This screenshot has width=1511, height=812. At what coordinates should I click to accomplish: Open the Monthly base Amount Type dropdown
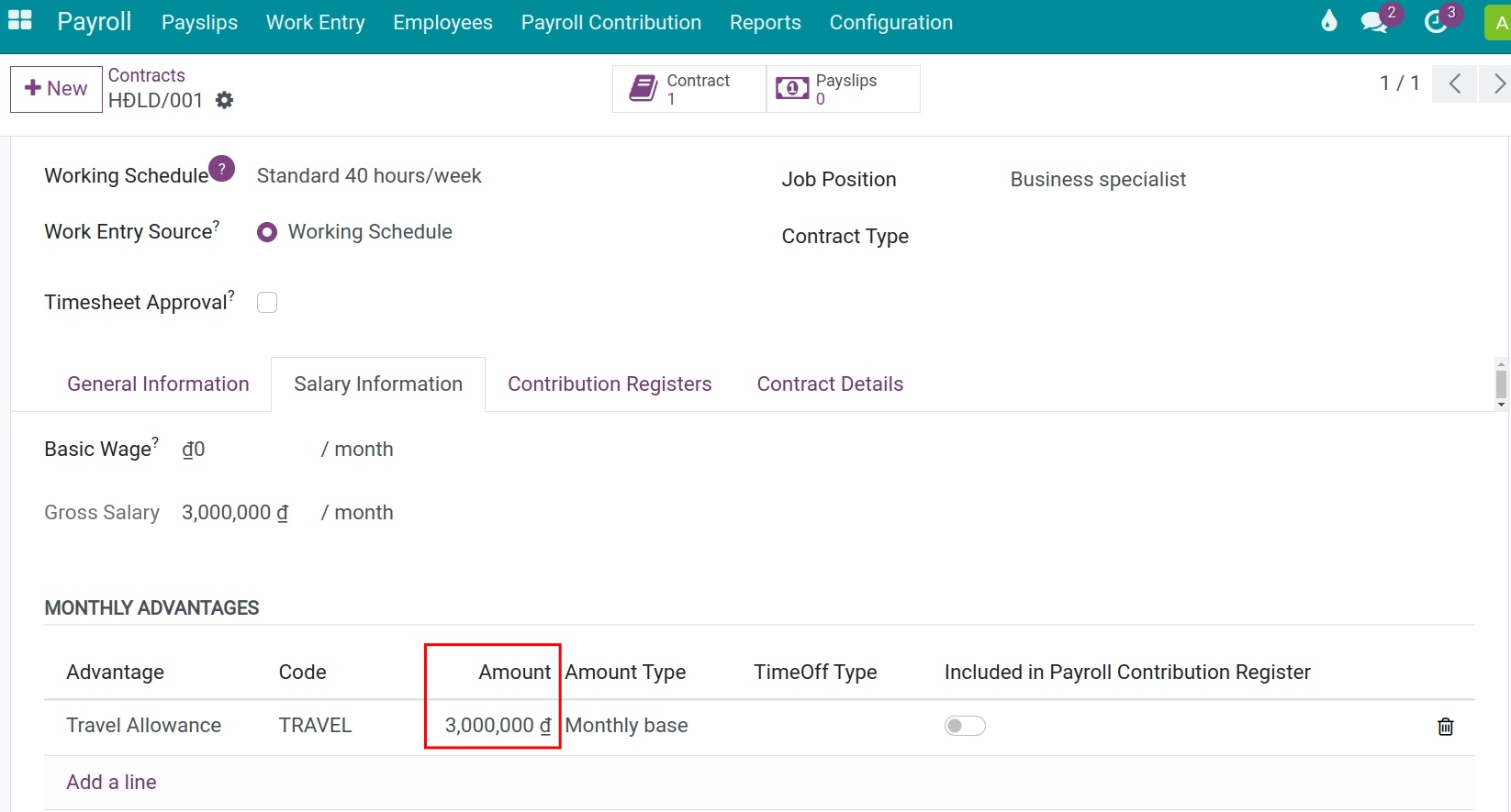[x=626, y=725]
